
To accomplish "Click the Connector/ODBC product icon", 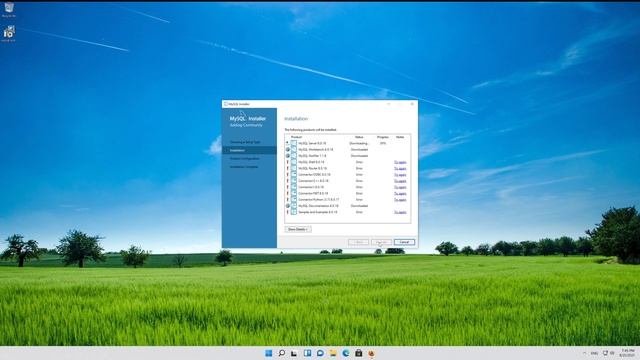I will 293,175.
